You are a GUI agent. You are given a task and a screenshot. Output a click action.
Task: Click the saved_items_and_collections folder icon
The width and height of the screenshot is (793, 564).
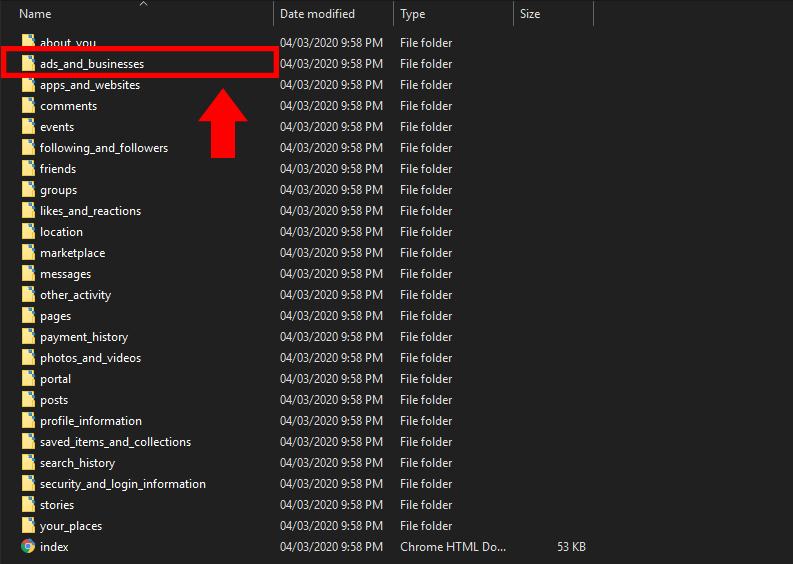point(28,441)
